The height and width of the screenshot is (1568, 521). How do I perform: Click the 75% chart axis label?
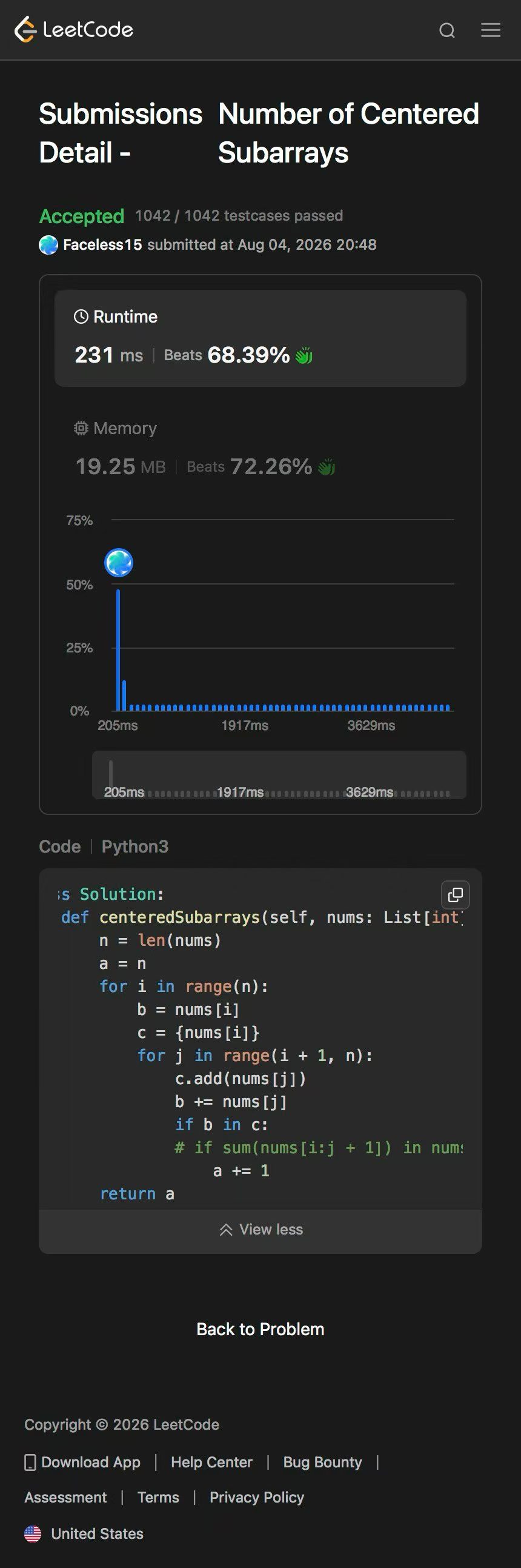click(79, 520)
